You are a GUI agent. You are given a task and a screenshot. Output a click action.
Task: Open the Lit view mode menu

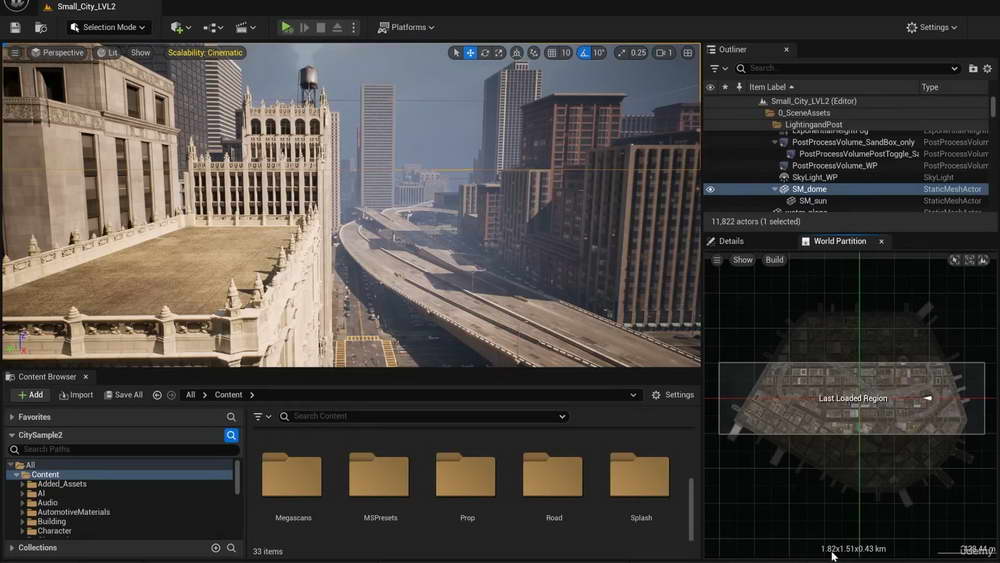[107, 53]
